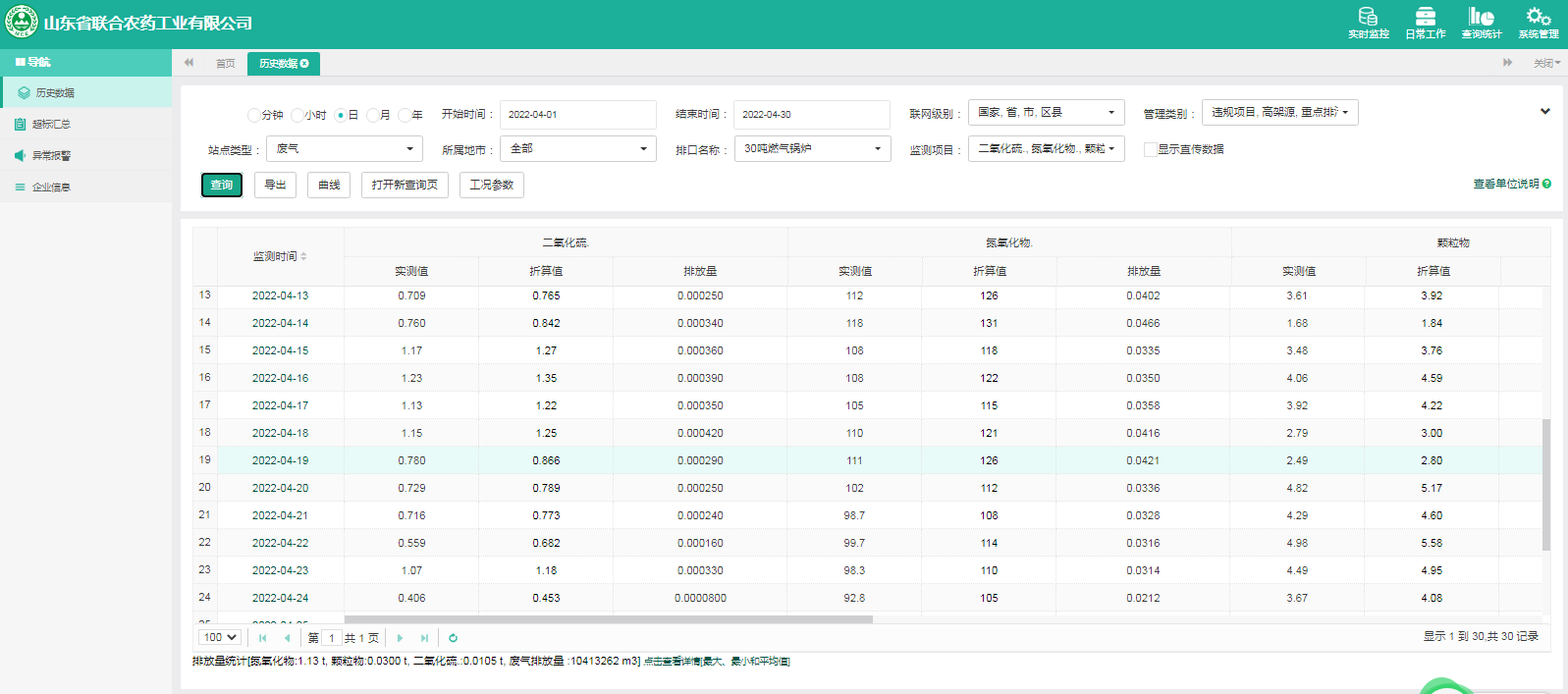Click the help icon beside 查看单位说明

(1546, 184)
